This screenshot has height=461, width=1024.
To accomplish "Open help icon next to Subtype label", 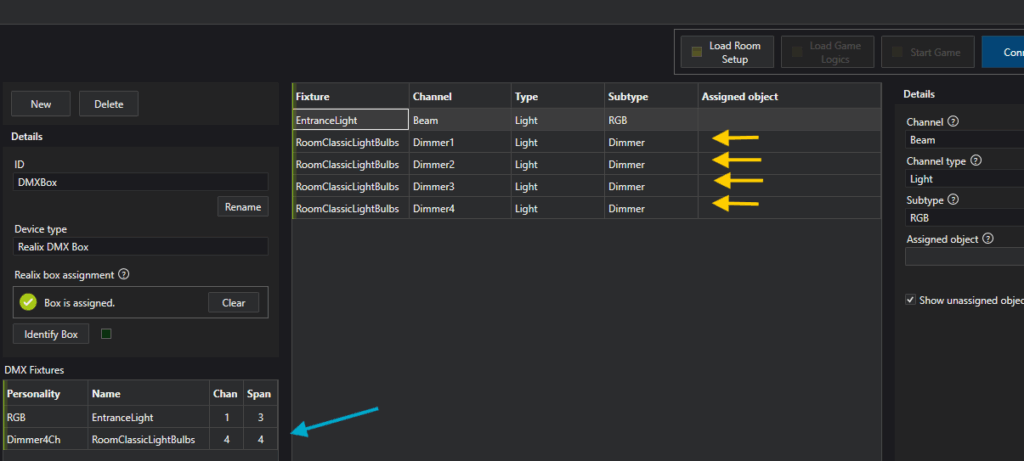I will (953, 200).
